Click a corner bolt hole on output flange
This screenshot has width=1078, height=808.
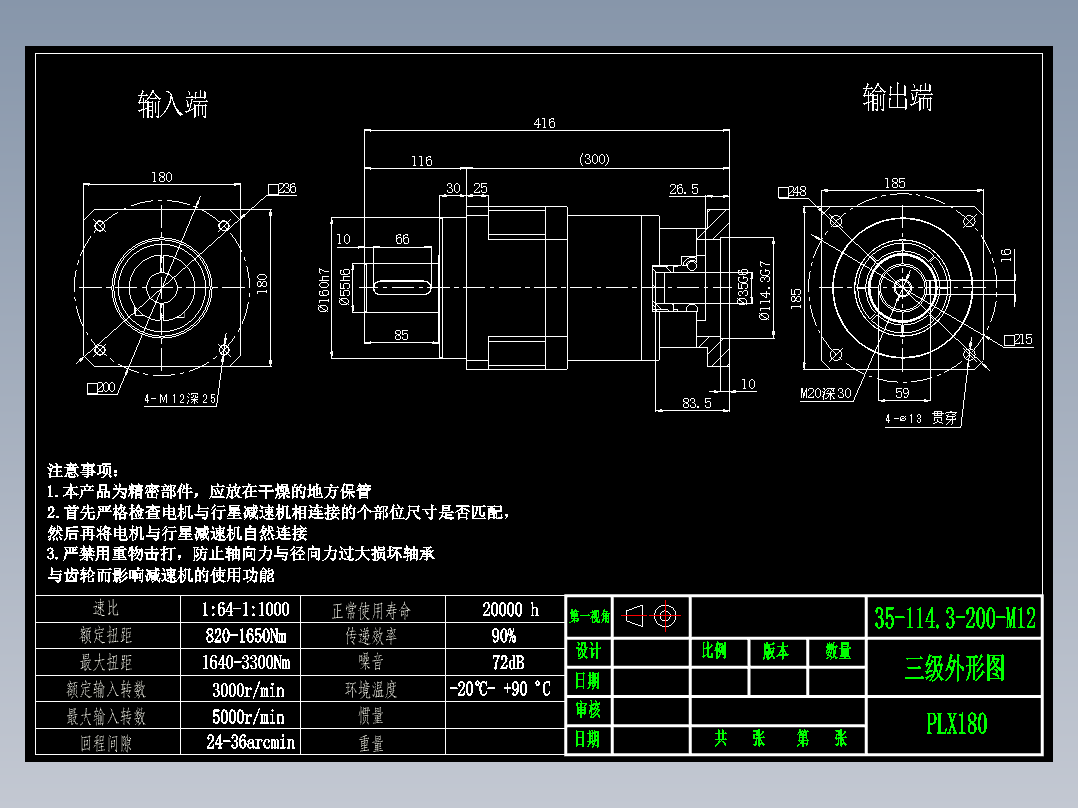(x=836, y=219)
